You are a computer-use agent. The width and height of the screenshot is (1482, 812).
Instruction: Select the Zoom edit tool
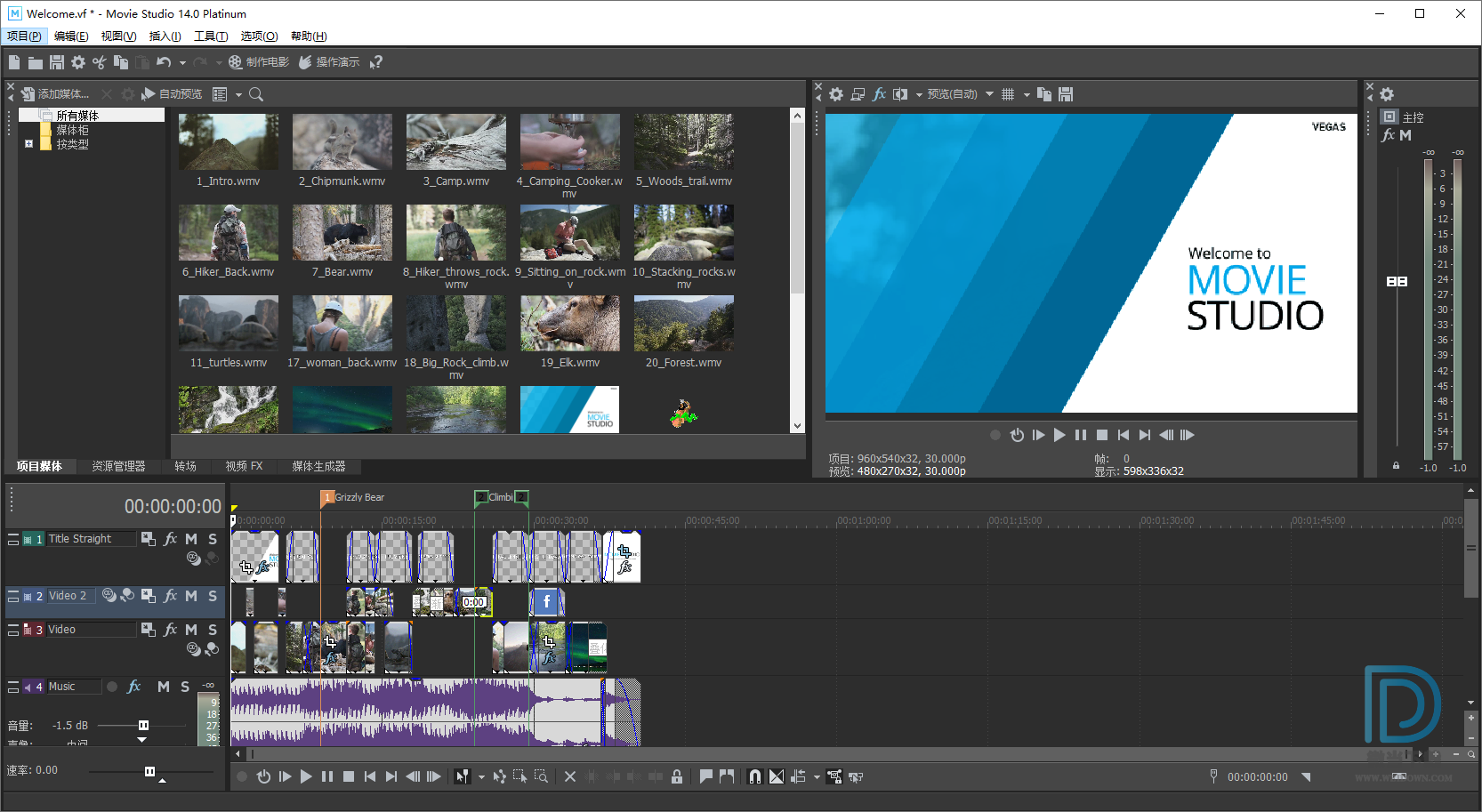click(x=541, y=776)
